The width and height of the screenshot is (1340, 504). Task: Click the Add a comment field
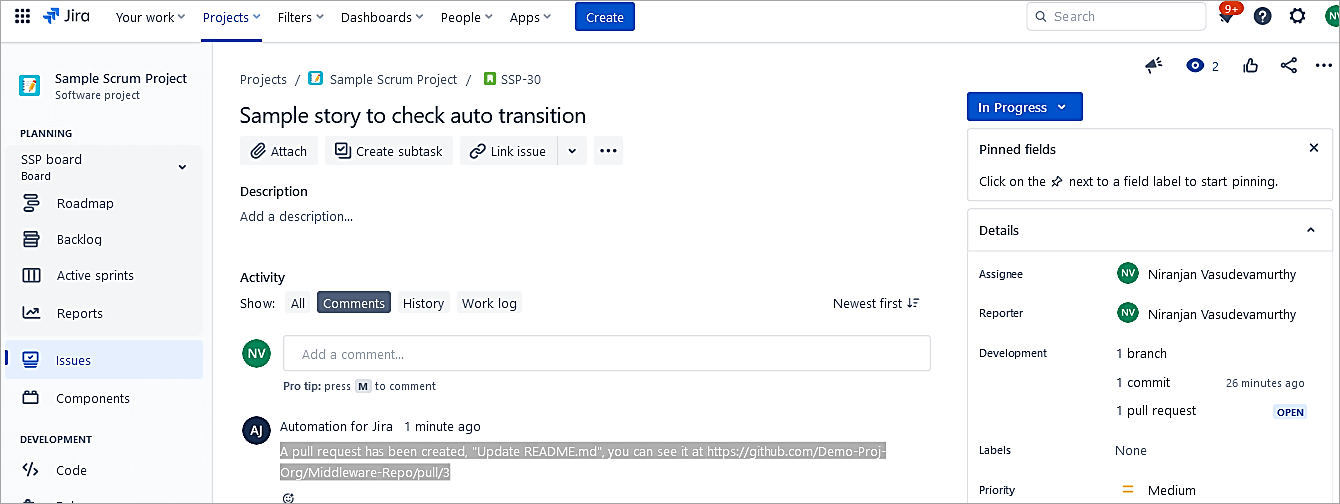[606, 354]
